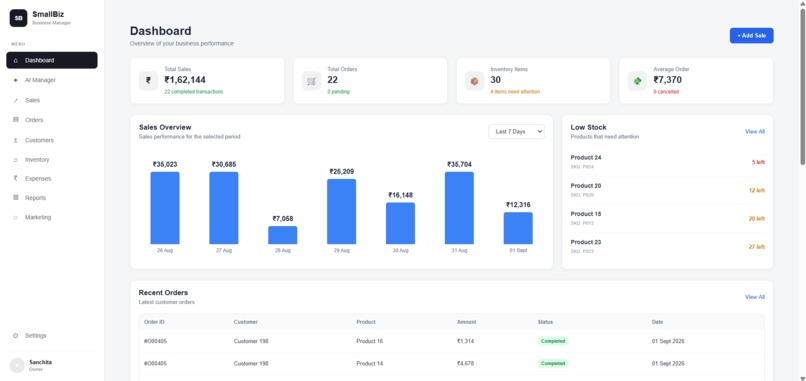Click the money icon on Average Order card
Screen dimensions: 806x381
tap(637, 81)
